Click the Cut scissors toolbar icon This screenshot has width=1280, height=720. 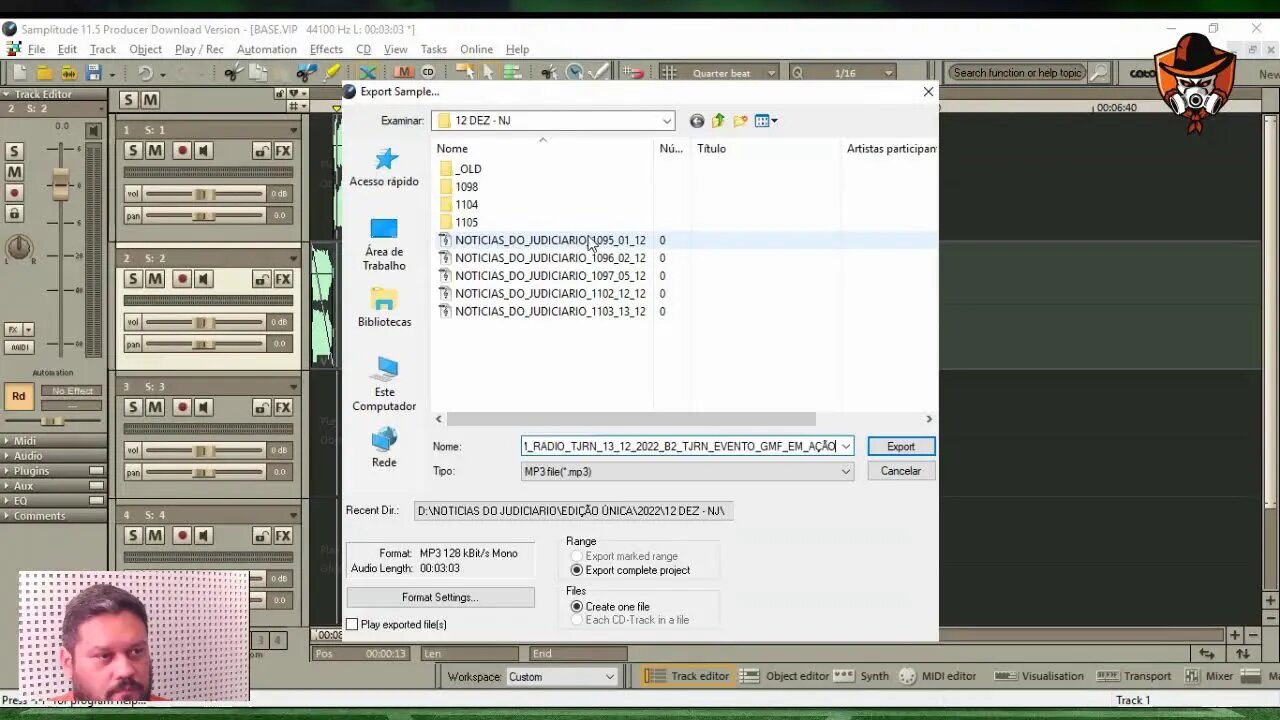[232, 72]
